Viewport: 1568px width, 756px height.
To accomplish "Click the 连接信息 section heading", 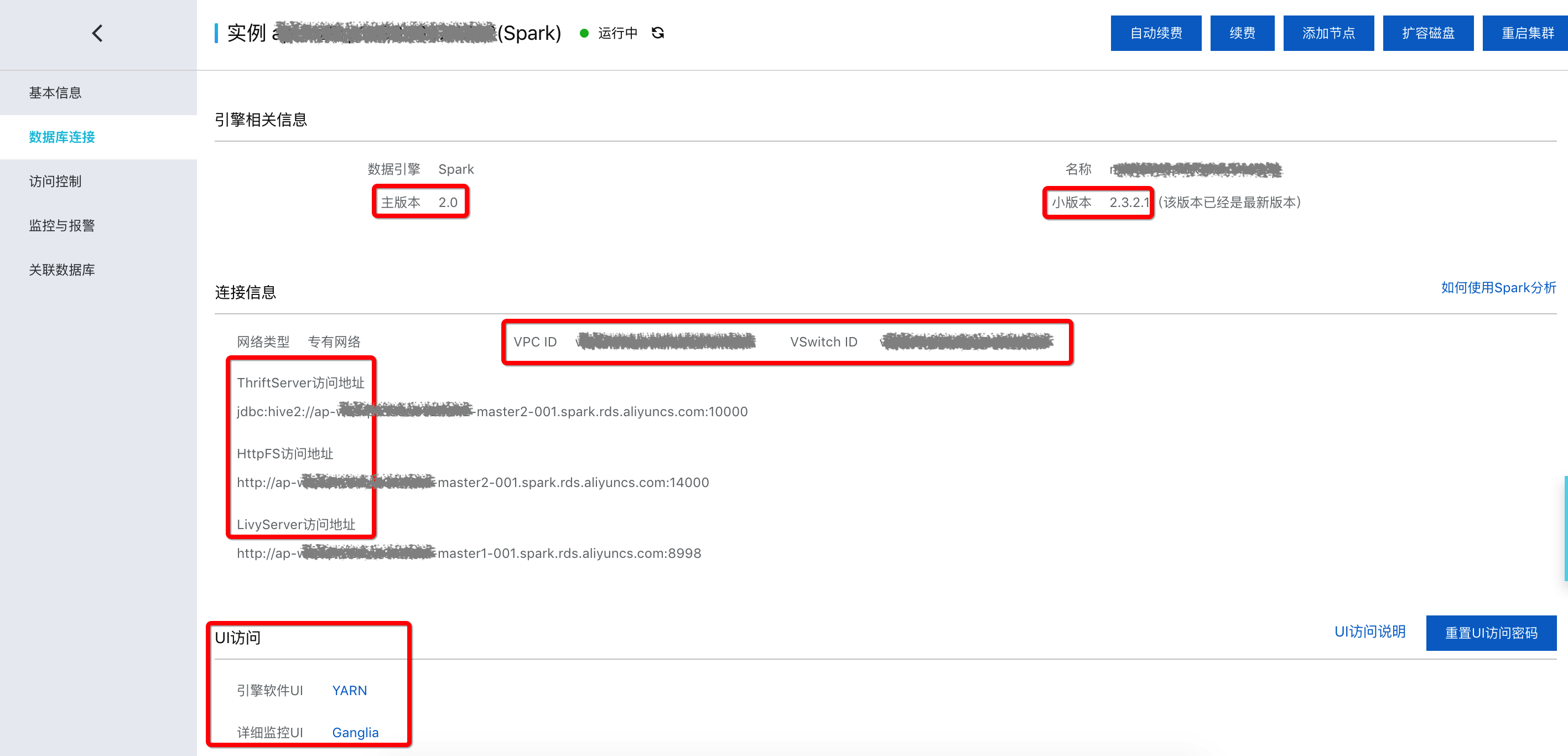I will [x=245, y=292].
